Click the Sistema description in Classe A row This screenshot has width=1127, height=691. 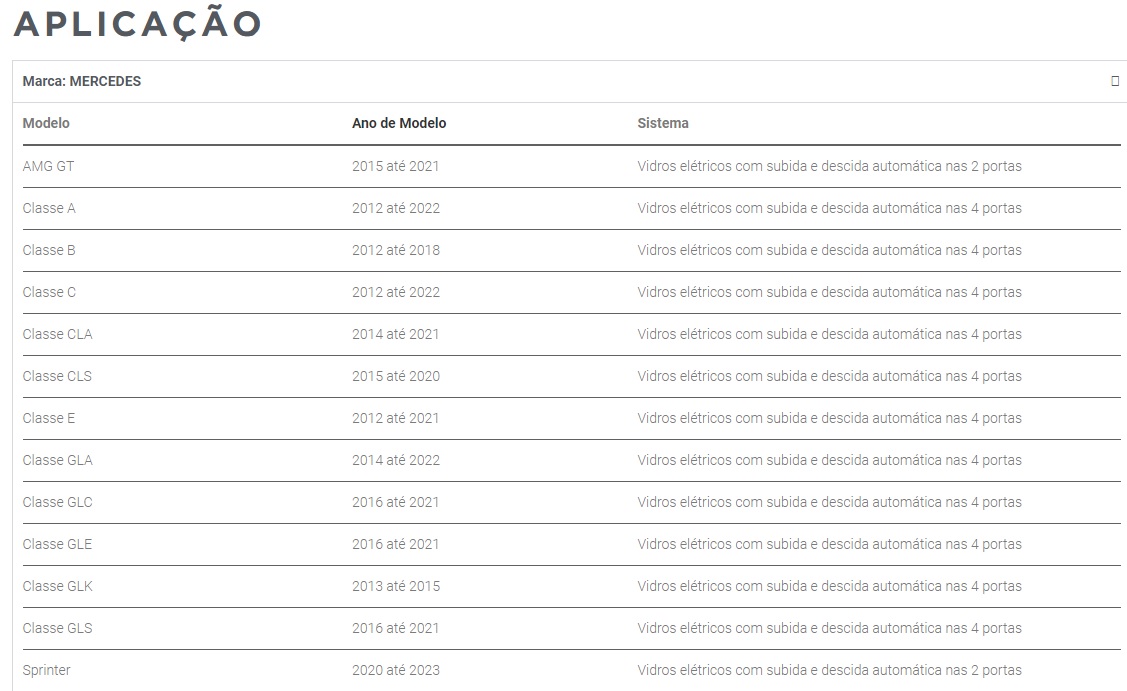(x=829, y=208)
